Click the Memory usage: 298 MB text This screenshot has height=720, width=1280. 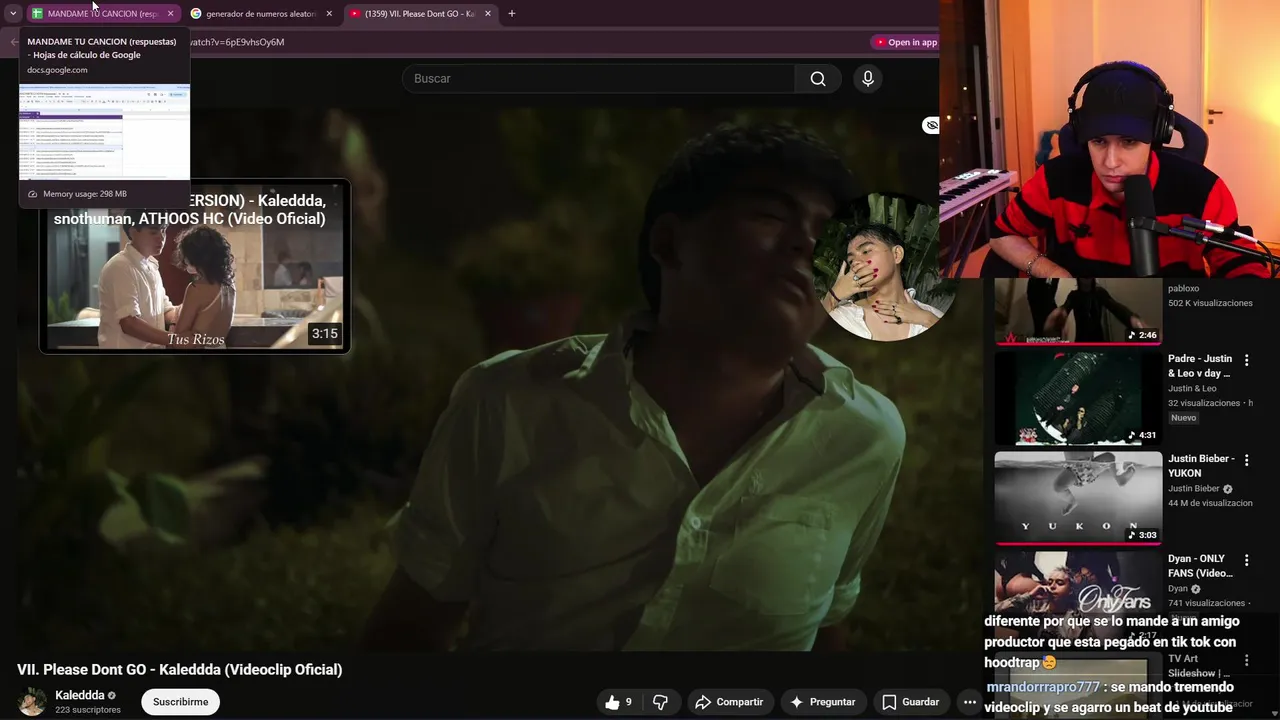[x=85, y=194]
